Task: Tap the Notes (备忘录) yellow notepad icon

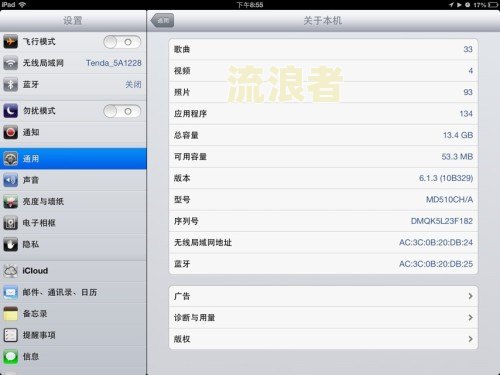Action: point(10,314)
